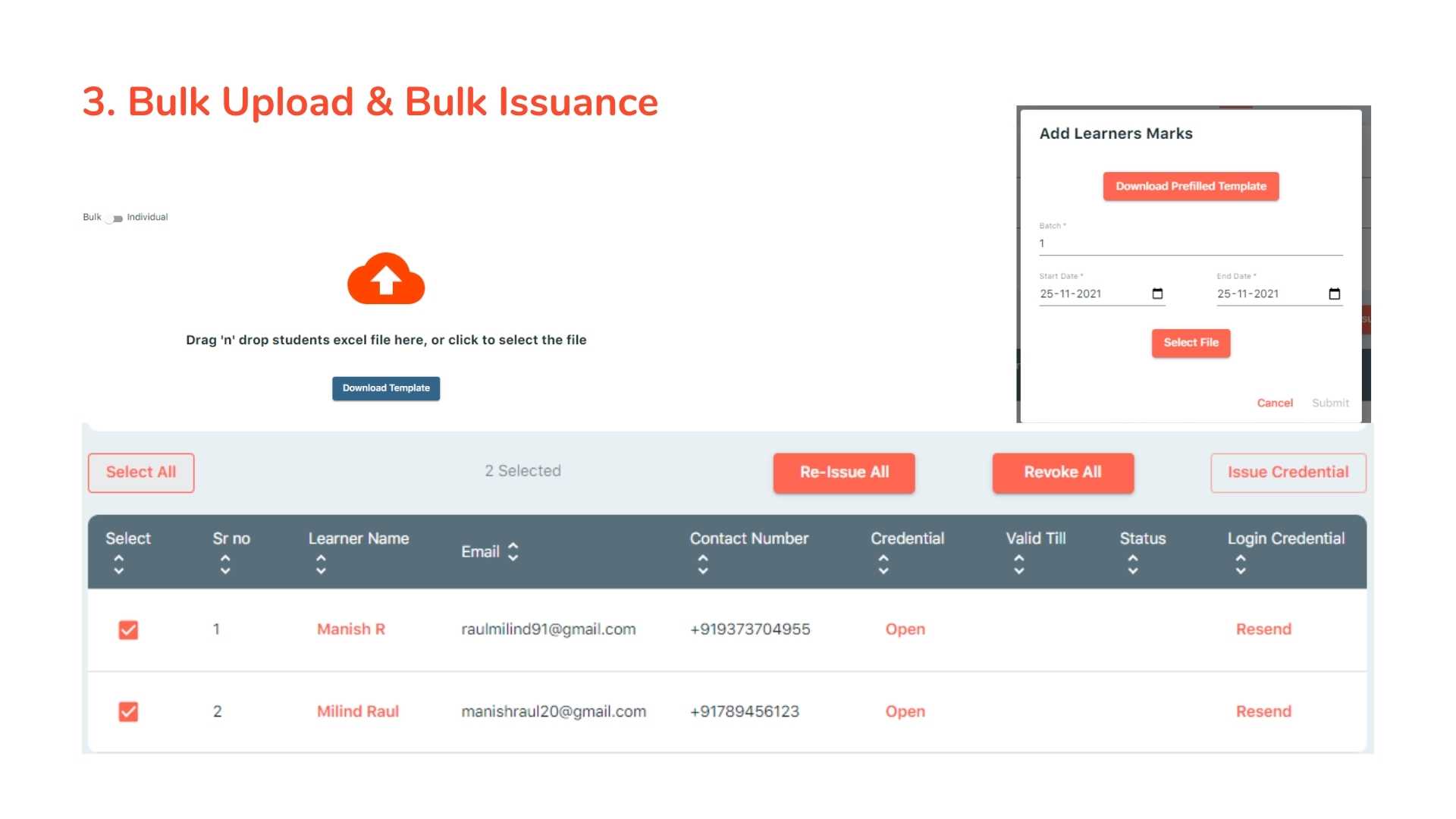1456x819 pixels.
Task: Sort by Learner Name column arrows
Action: [321, 563]
